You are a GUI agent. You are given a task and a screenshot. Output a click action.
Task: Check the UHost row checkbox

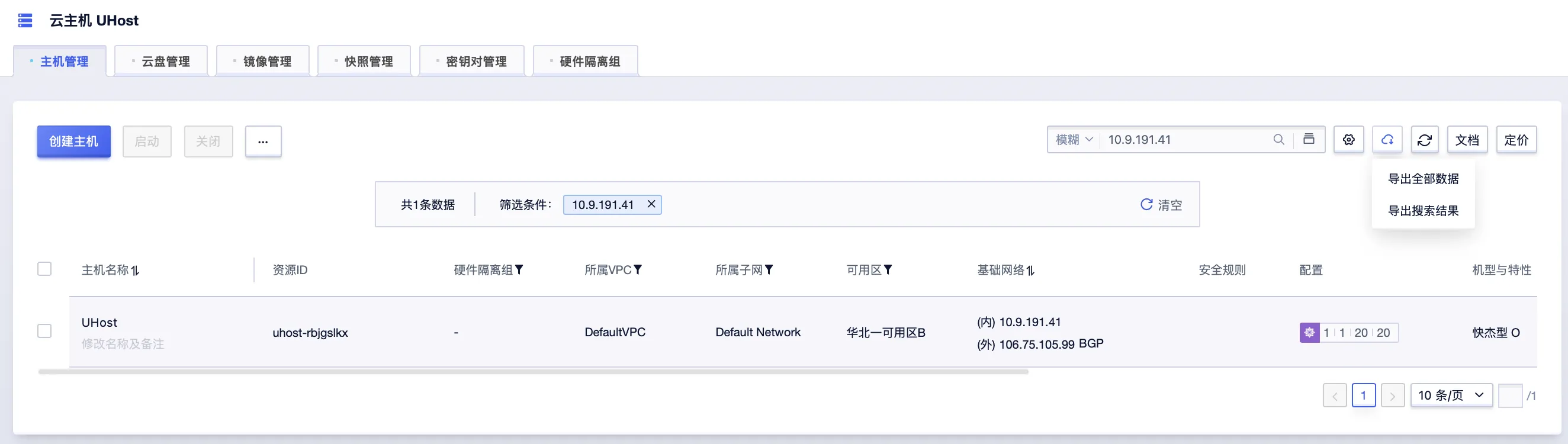coord(44,331)
